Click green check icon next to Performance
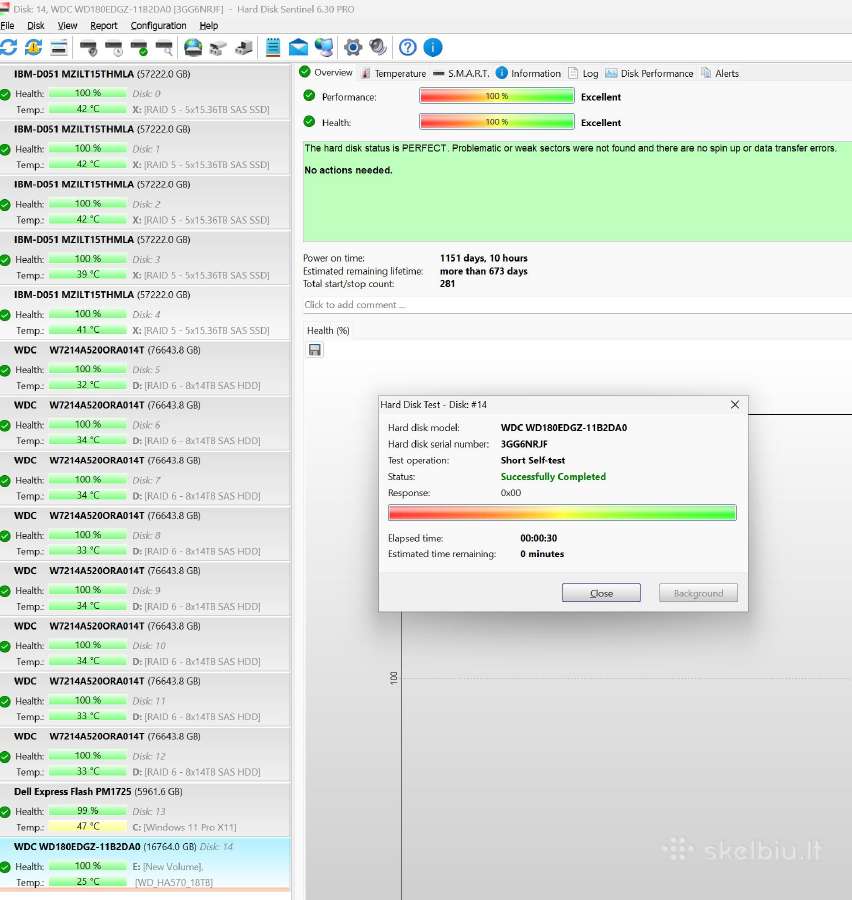 [309, 95]
